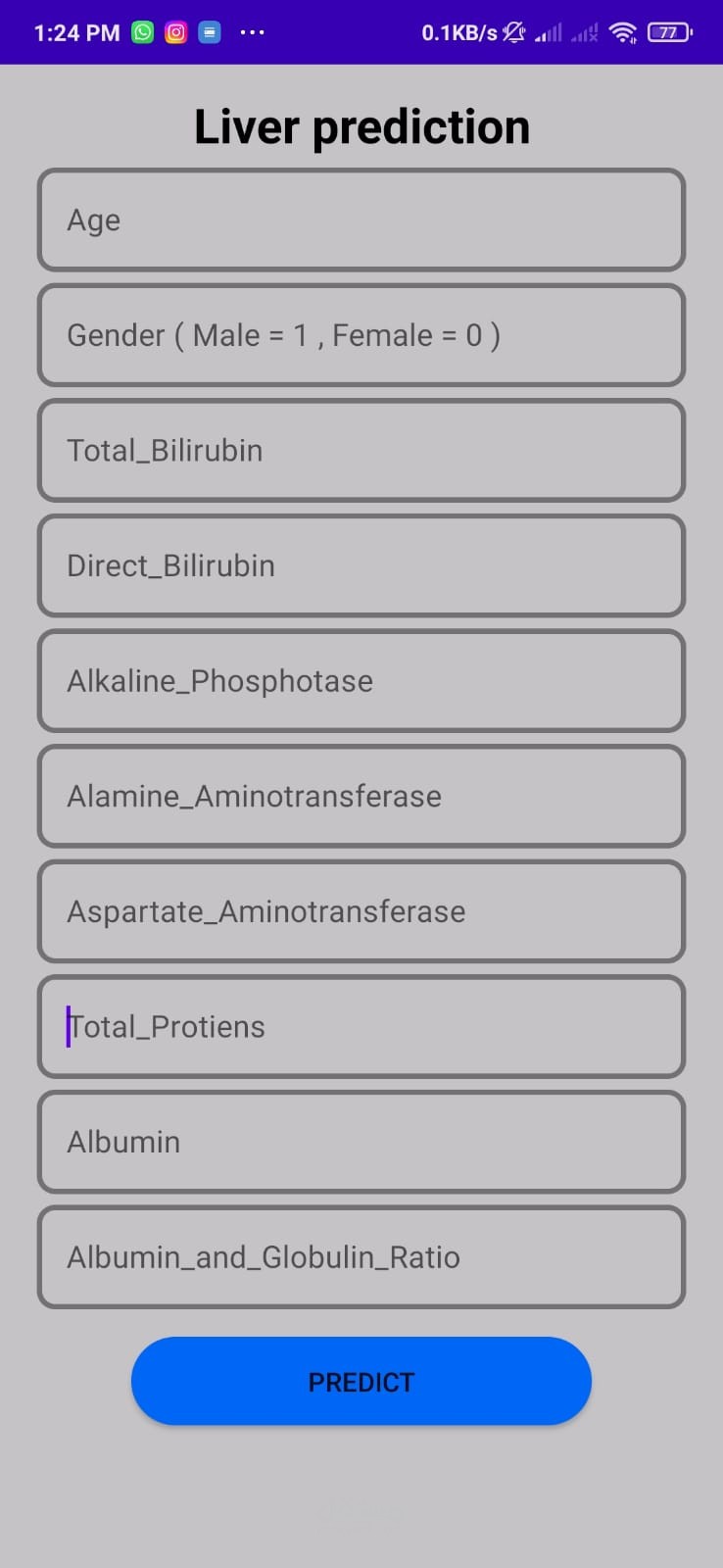The image size is (723, 1568).
Task: Tap the Albumin input box
Action: pos(361,1143)
